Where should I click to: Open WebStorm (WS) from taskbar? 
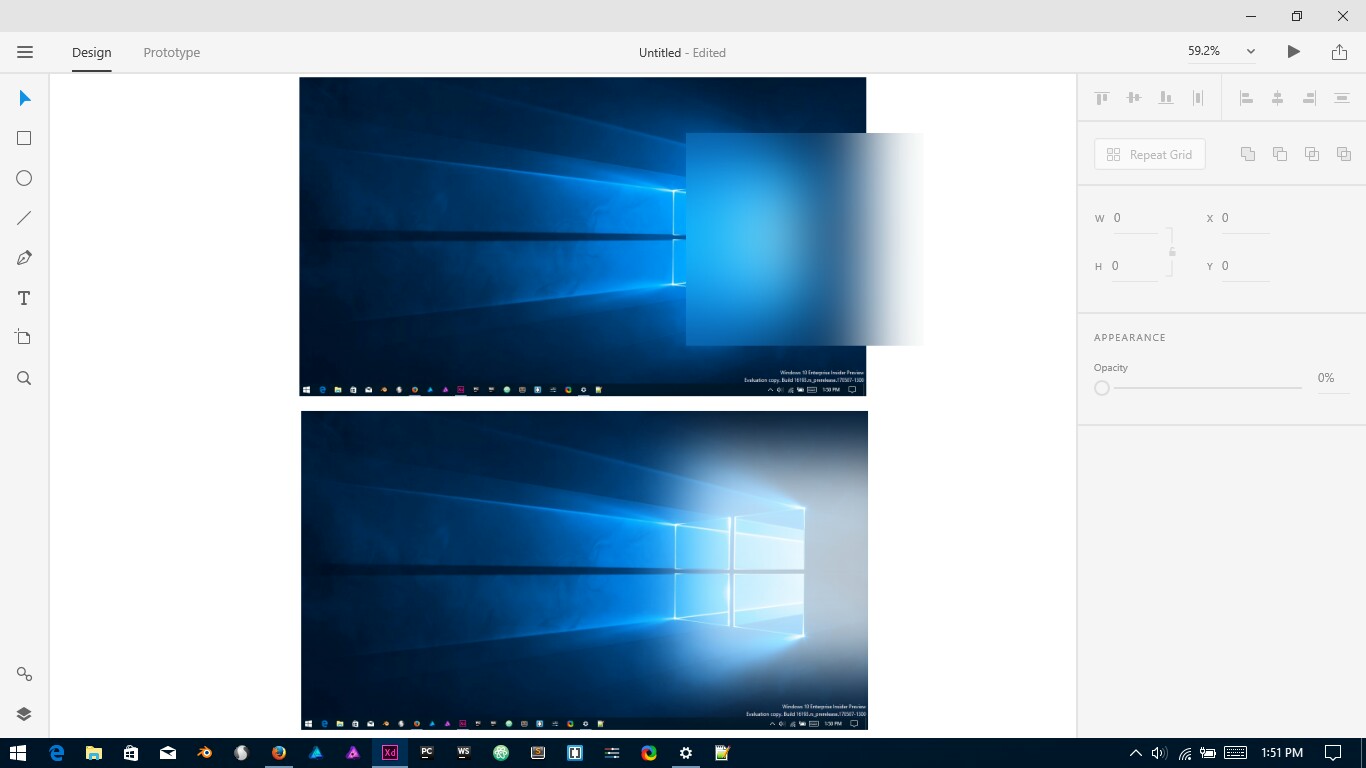(x=464, y=753)
